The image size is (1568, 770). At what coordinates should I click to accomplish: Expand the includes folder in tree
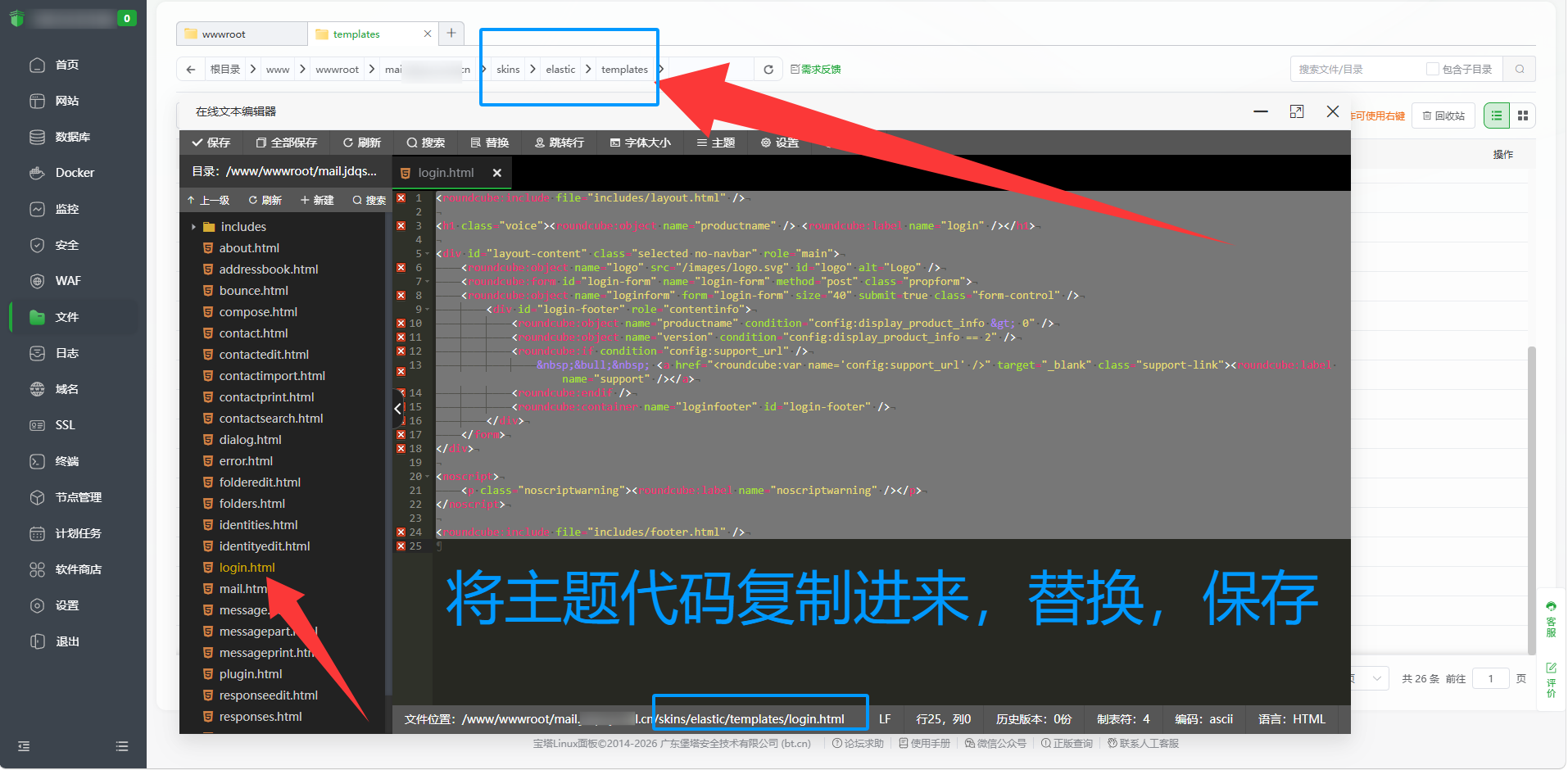click(x=193, y=227)
